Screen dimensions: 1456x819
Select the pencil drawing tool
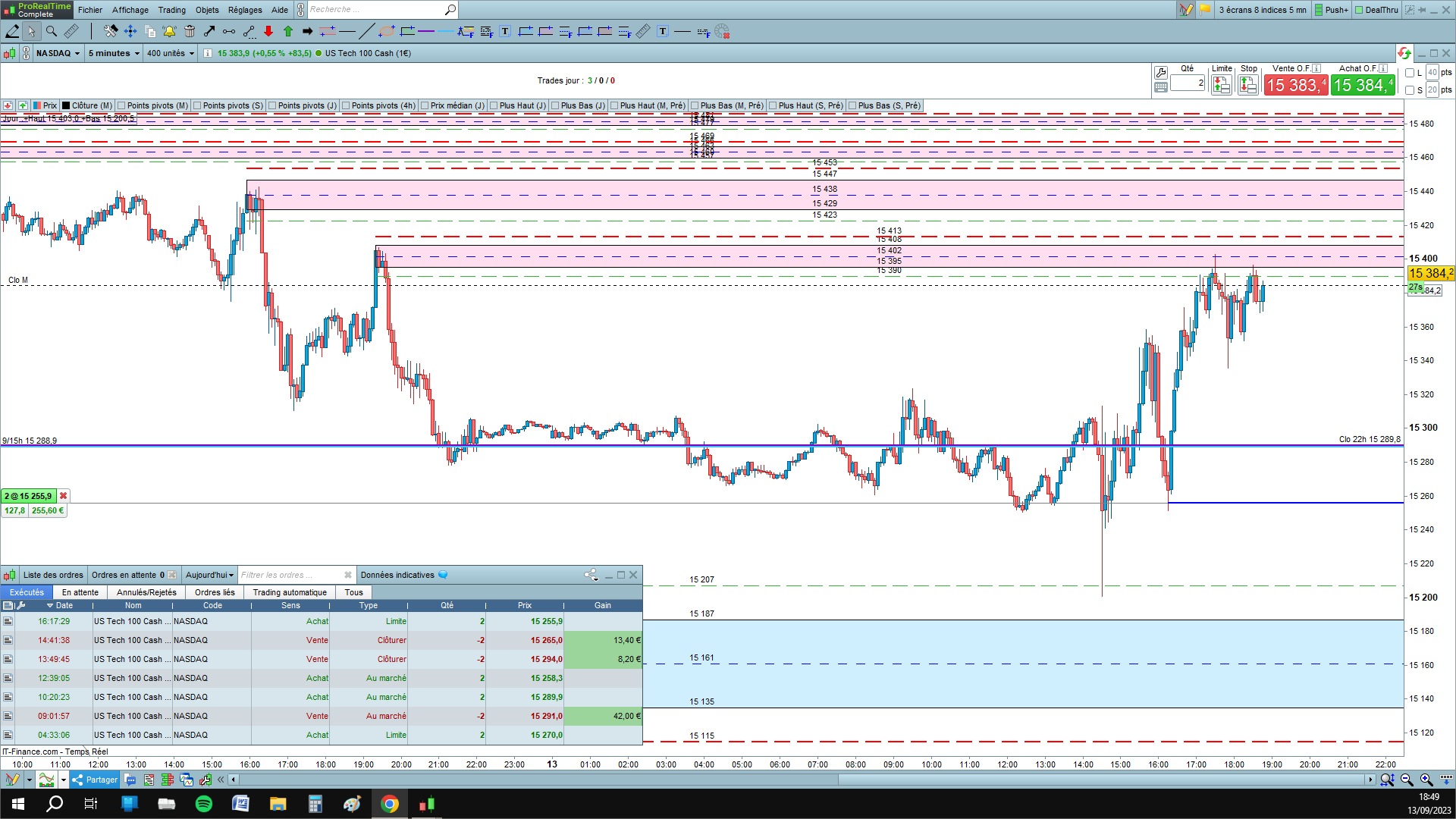click(x=12, y=31)
